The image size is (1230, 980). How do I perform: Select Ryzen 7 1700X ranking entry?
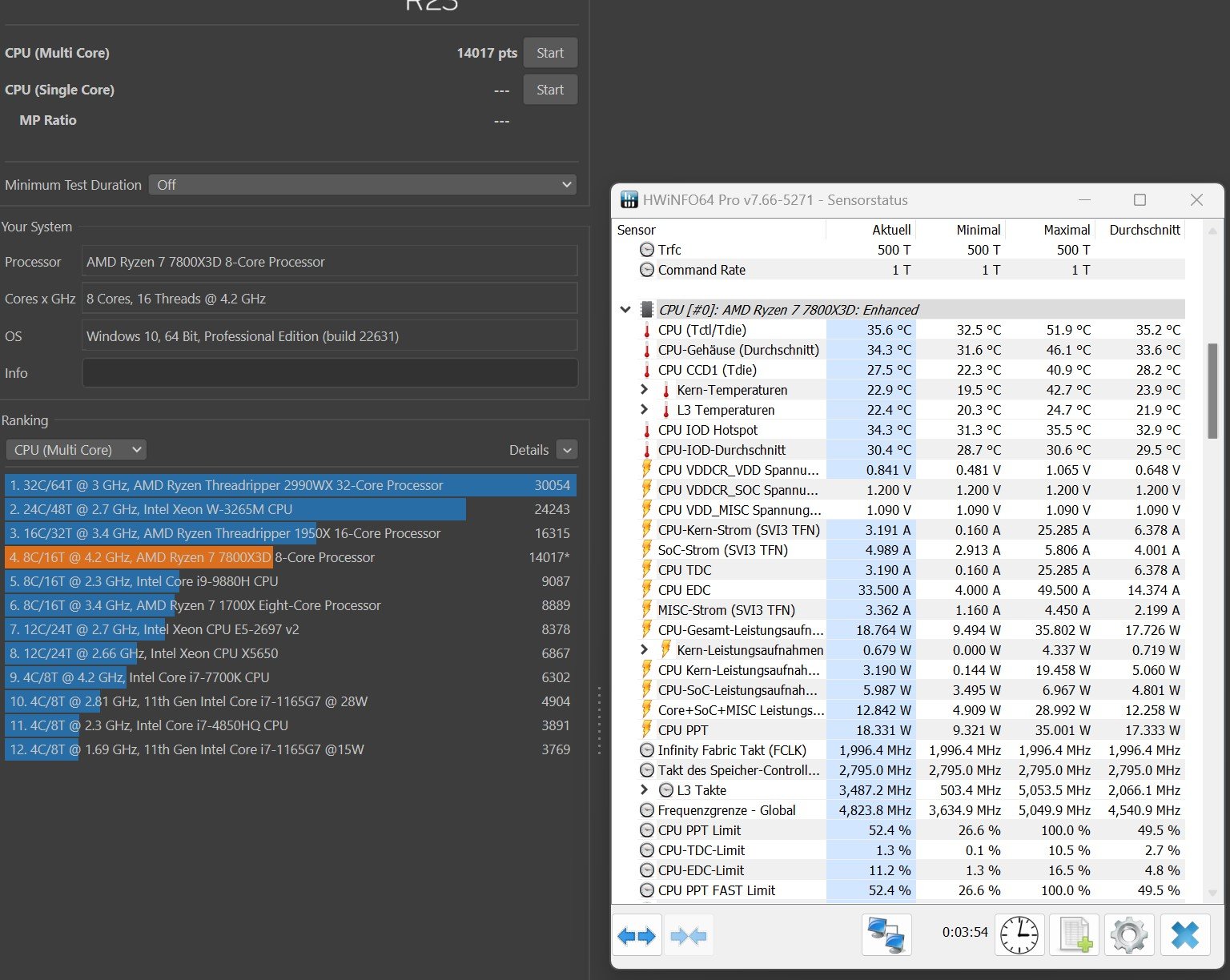click(x=290, y=605)
